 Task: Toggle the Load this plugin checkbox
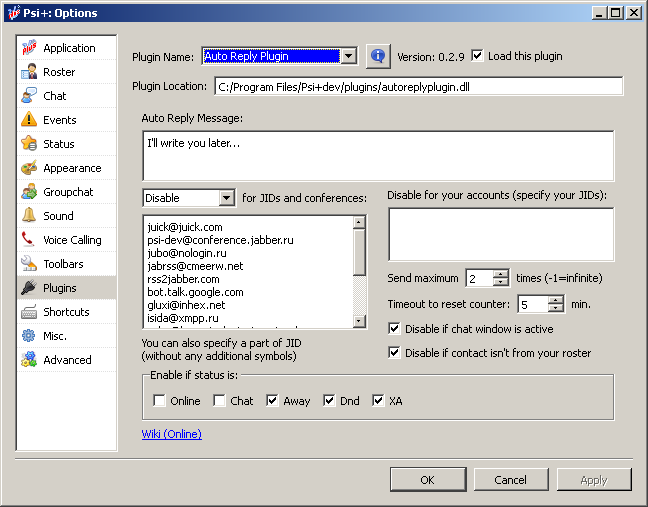(477, 56)
